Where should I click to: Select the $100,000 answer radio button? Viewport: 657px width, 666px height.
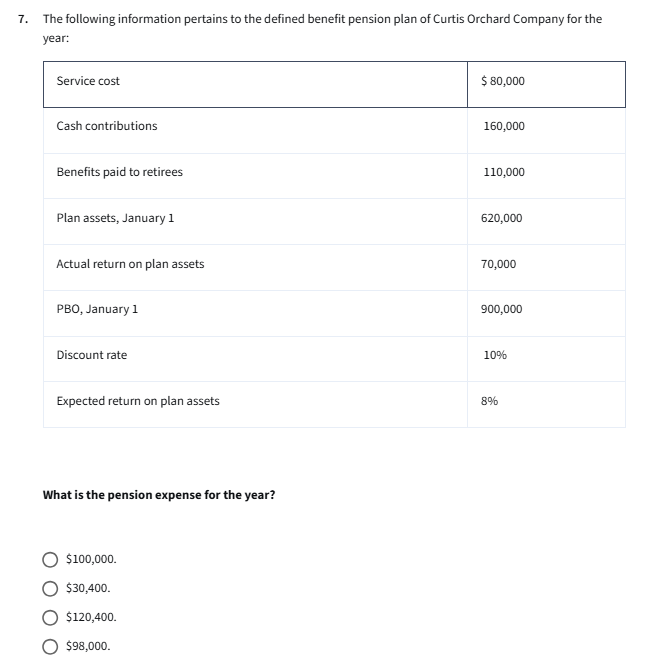tap(50, 559)
